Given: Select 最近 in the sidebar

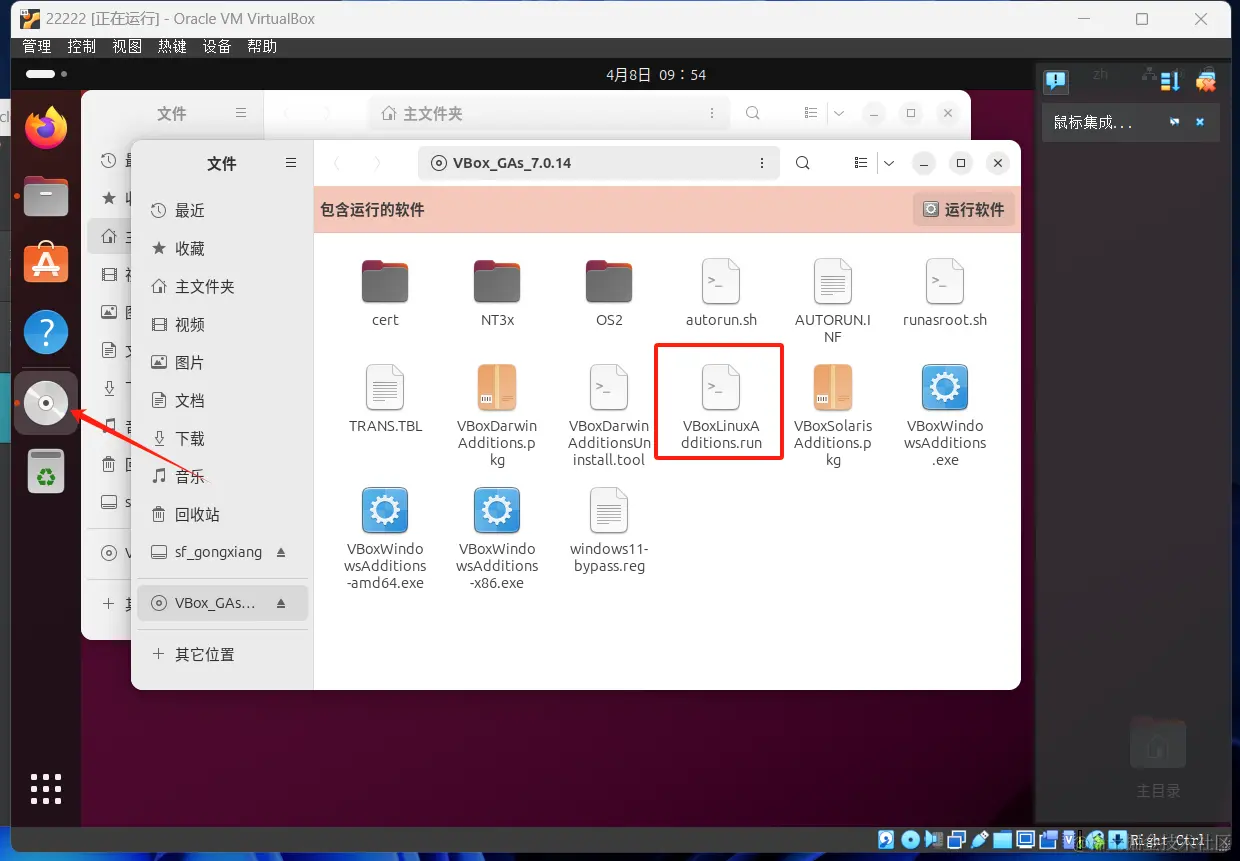Looking at the screenshot, I should pyautogui.click(x=223, y=210).
